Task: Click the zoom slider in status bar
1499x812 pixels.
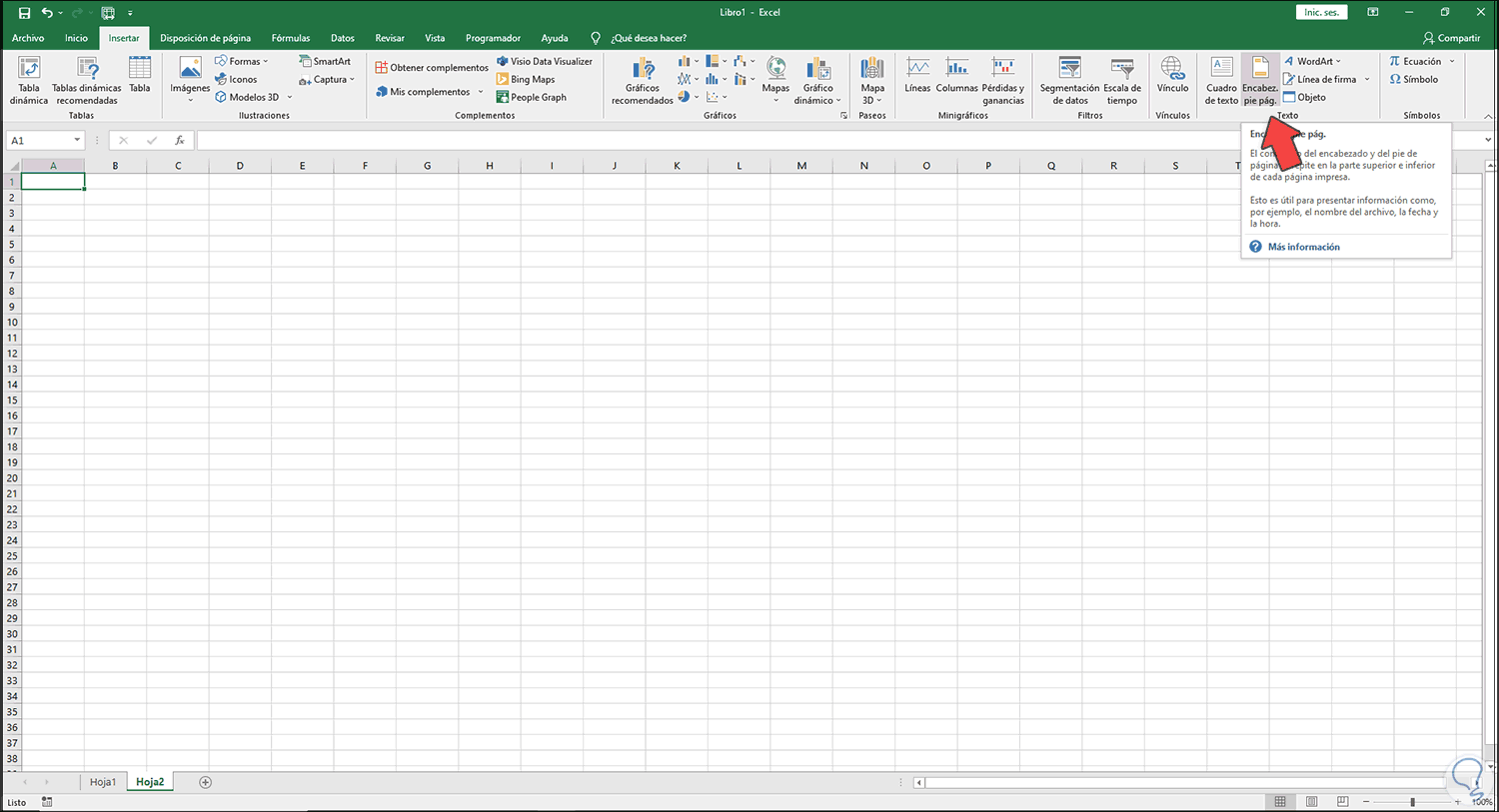Action: pyautogui.click(x=1412, y=802)
